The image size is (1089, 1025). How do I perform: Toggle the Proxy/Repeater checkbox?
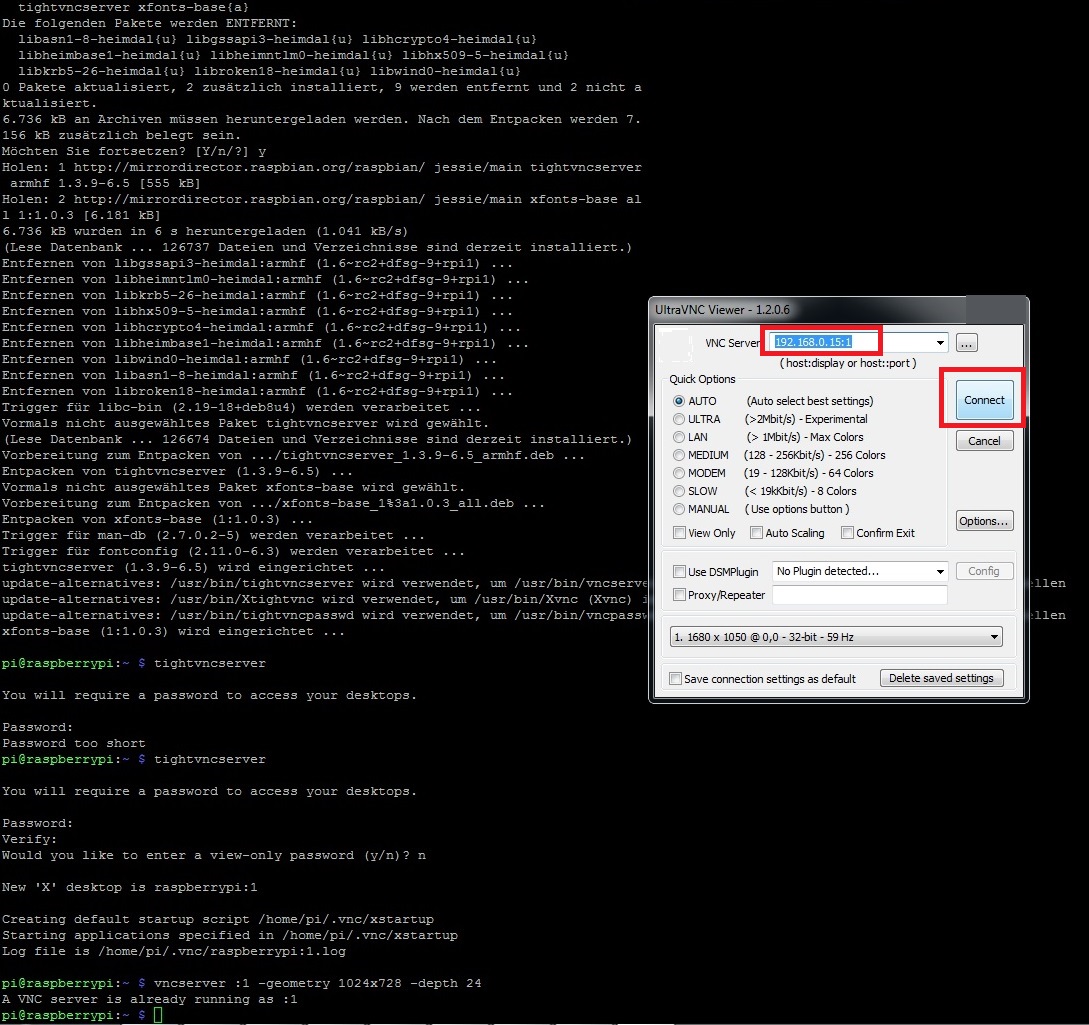[x=679, y=595]
